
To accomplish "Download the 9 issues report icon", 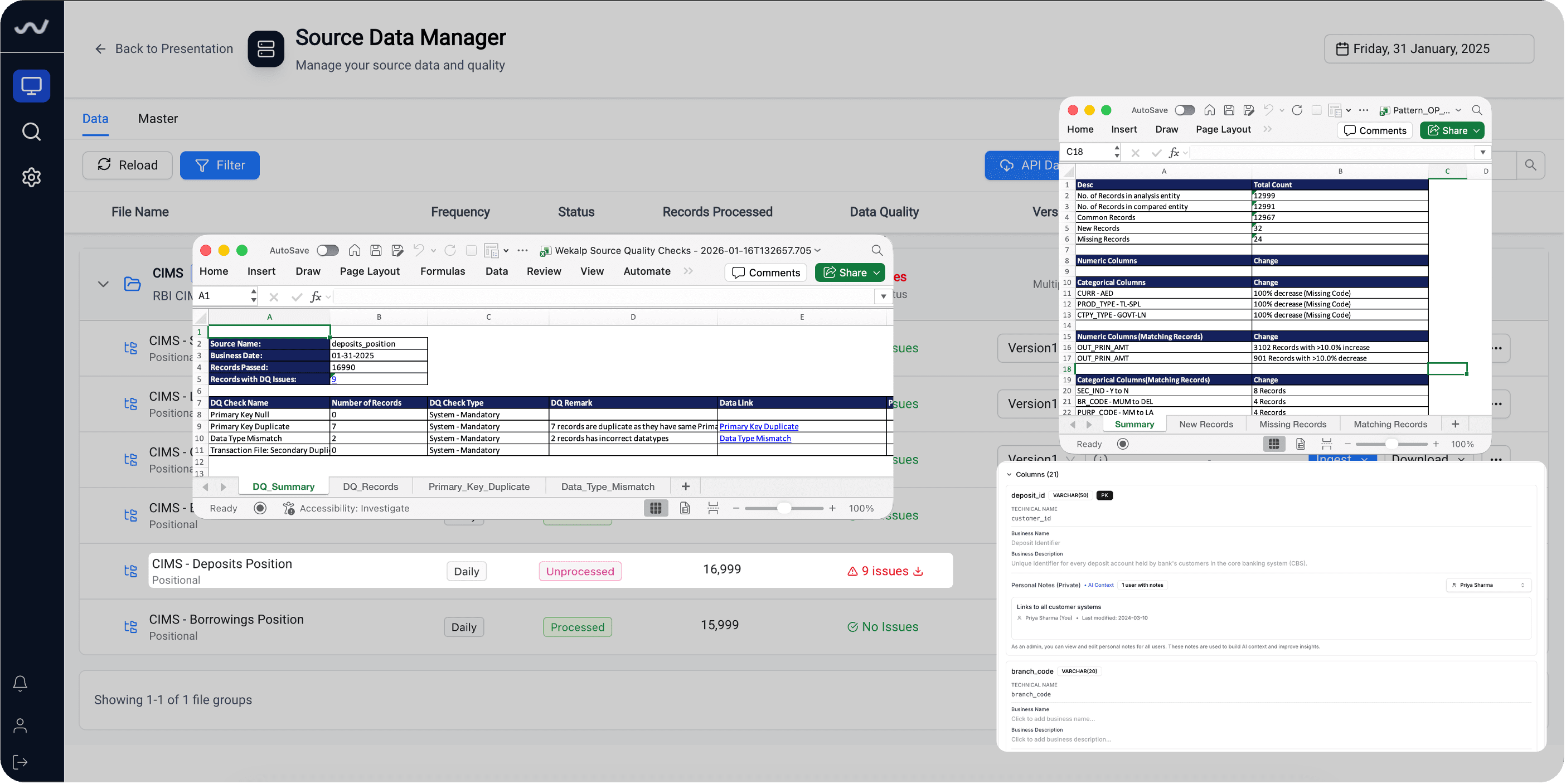I will (x=918, y=571).
